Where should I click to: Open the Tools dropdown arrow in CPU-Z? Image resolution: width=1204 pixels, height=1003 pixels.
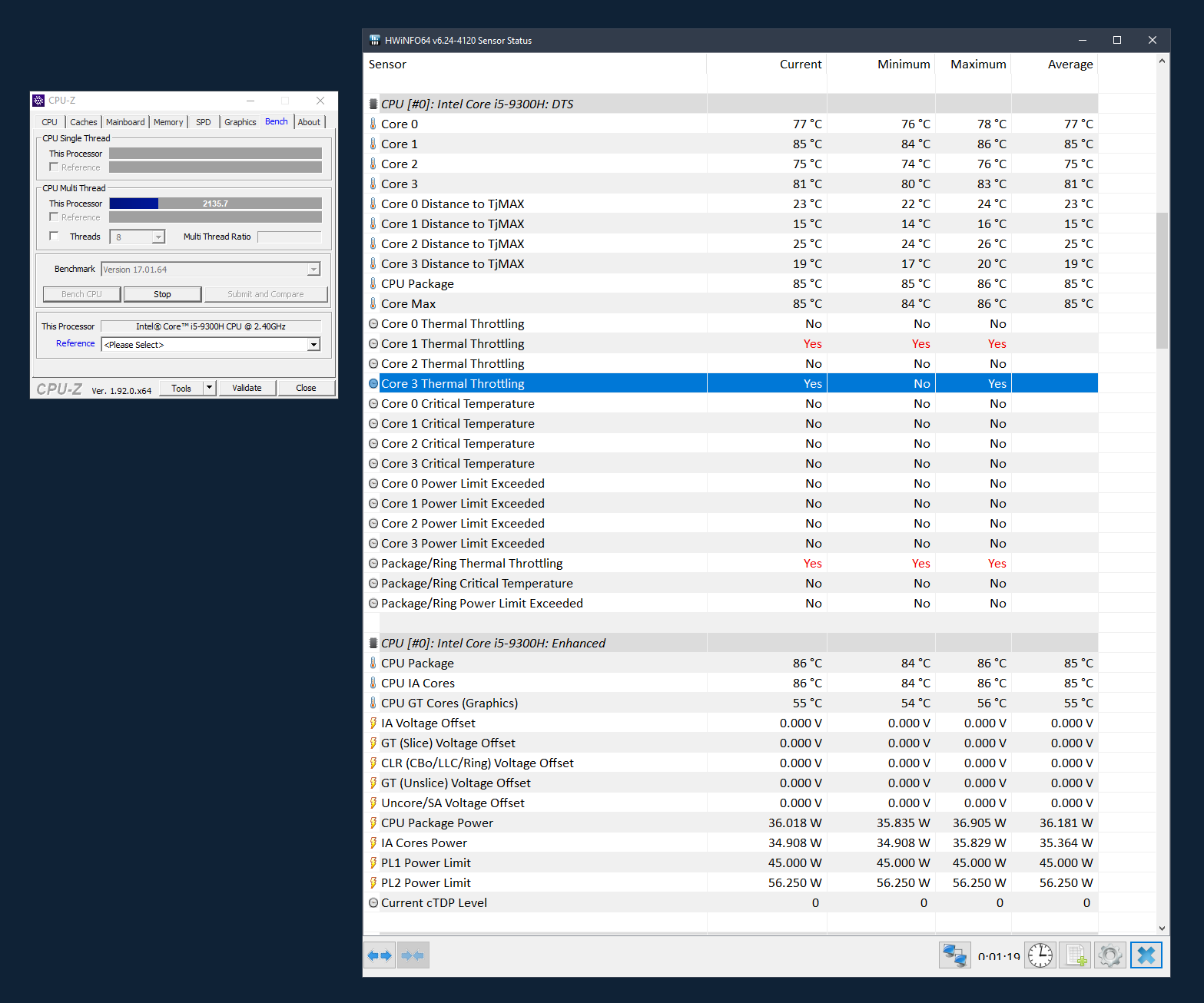(209, 388)
